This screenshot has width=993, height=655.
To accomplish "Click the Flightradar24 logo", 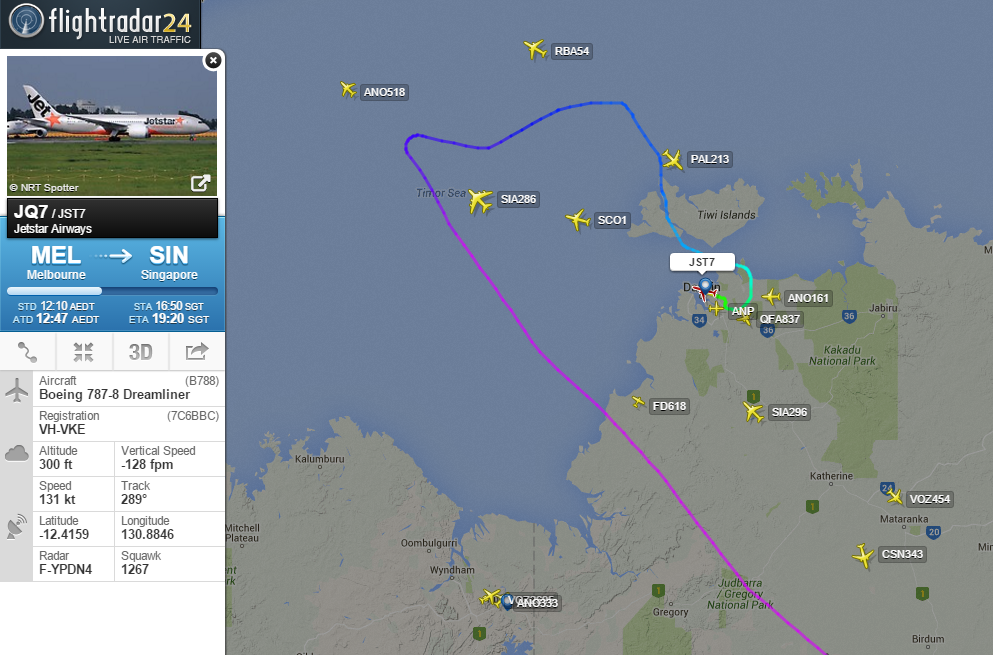I will pos(101,23).
